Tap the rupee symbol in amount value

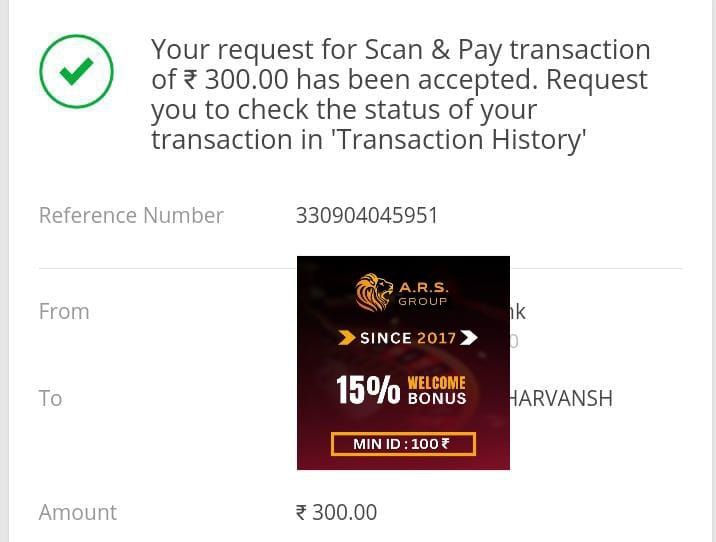pos(301,513)
